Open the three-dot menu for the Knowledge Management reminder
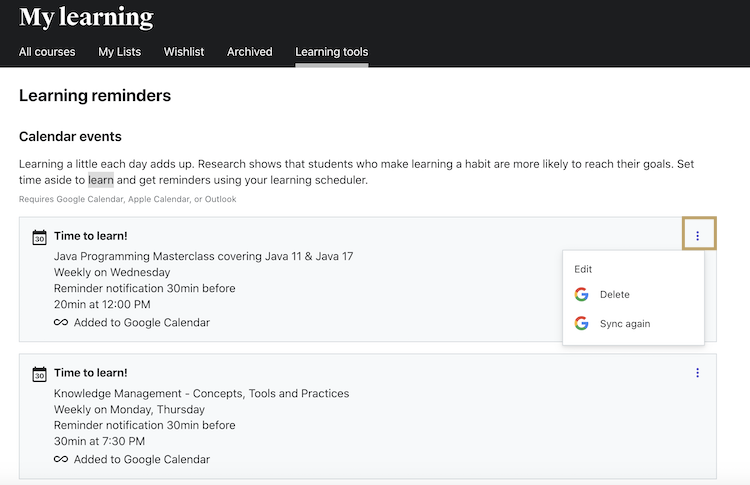The height and width of the screenshot is (485, 750). [697, 373]
